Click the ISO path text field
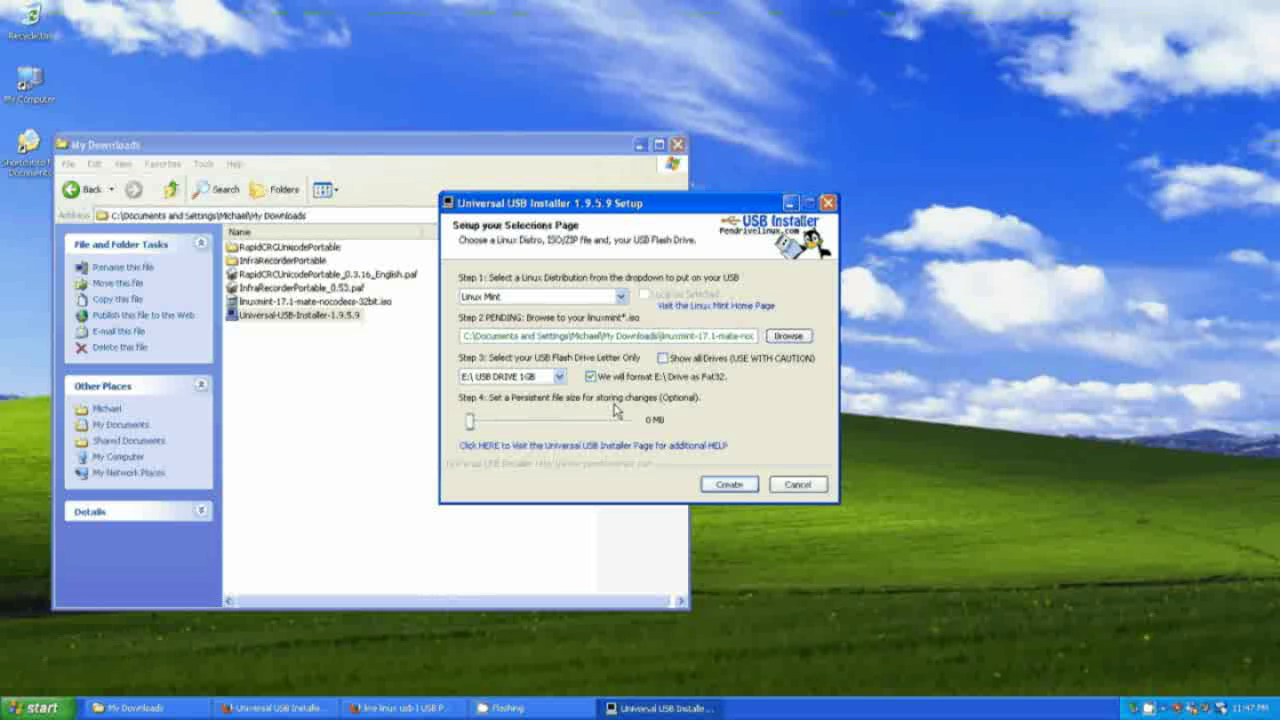Screen dimensions: 1280x720 tap(609, 336)
